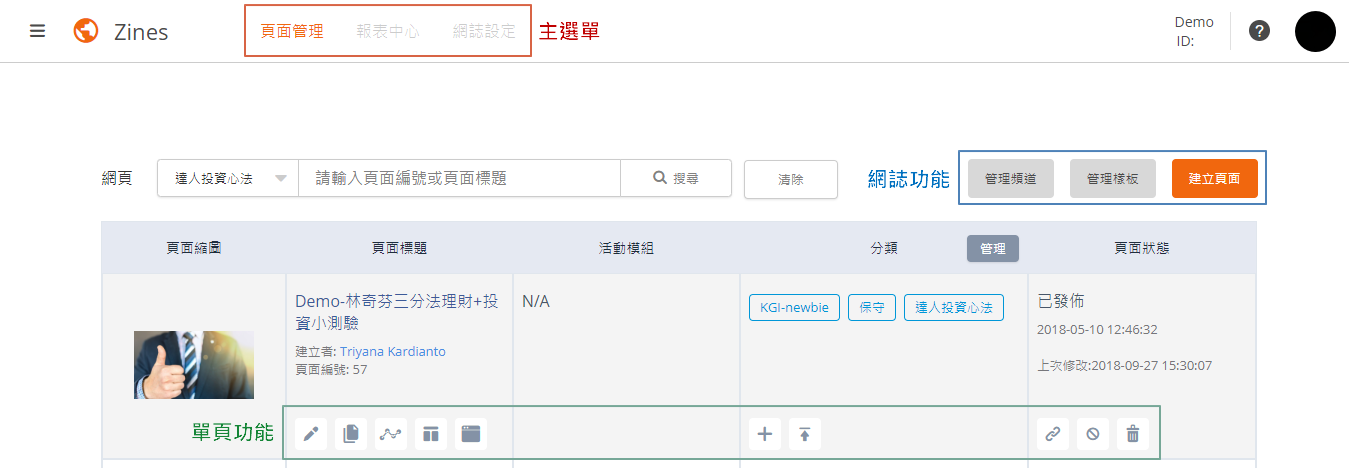Viewport: 1349px width, 468px height.
Task: Focus the page number or title search field
Action: point(459,179)
